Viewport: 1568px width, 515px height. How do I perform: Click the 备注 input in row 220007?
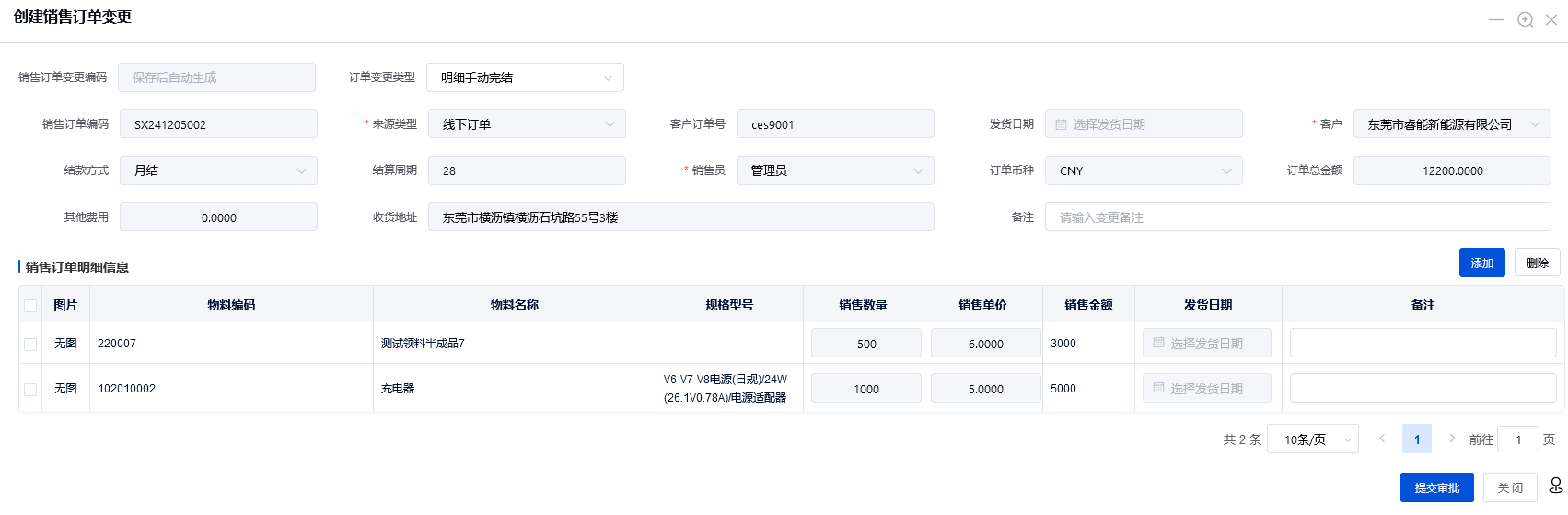tap(1423, 343)
